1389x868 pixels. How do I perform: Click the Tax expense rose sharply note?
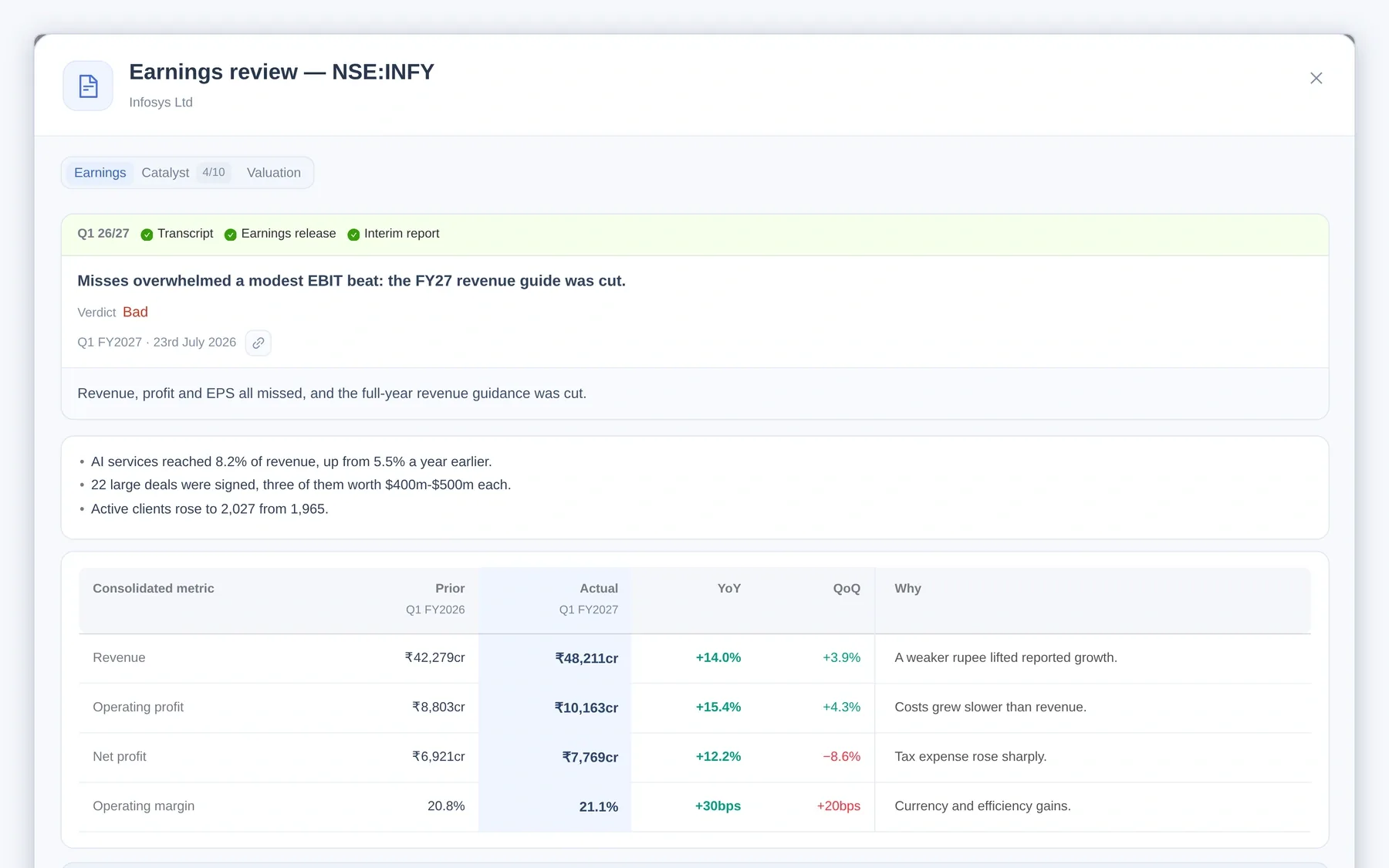coord(971,757)
